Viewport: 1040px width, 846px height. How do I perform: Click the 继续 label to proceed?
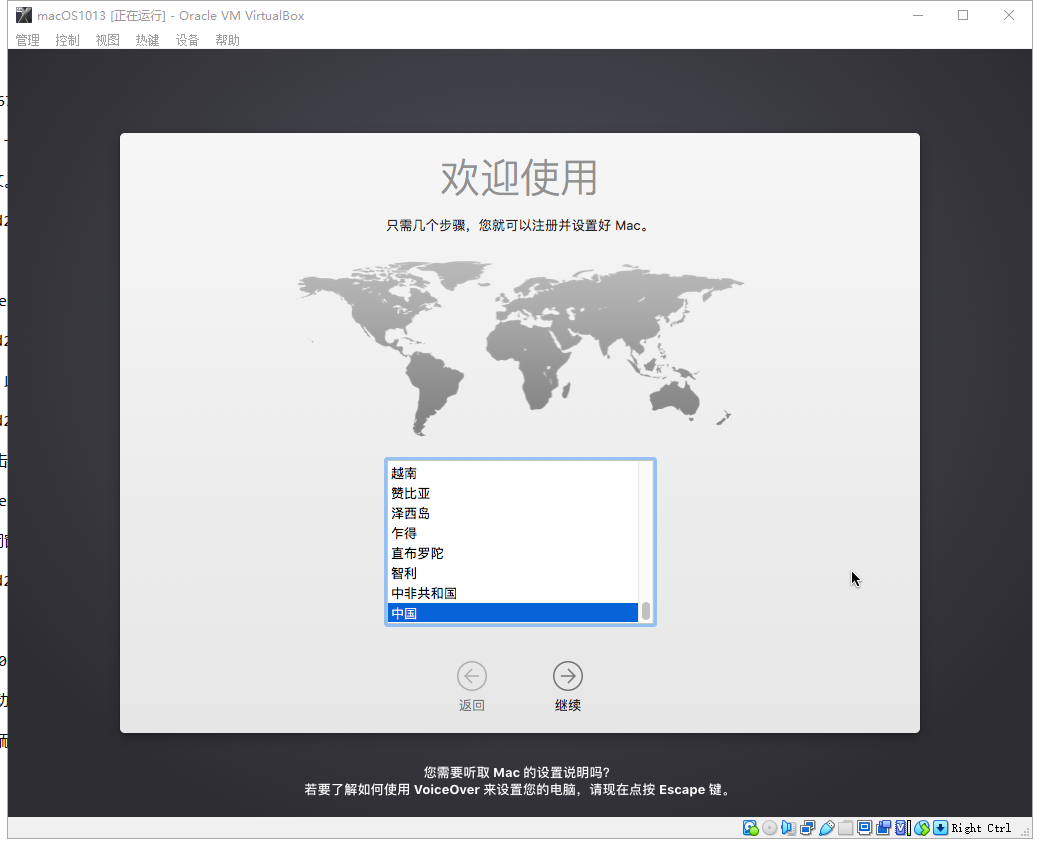coord(568,705)
